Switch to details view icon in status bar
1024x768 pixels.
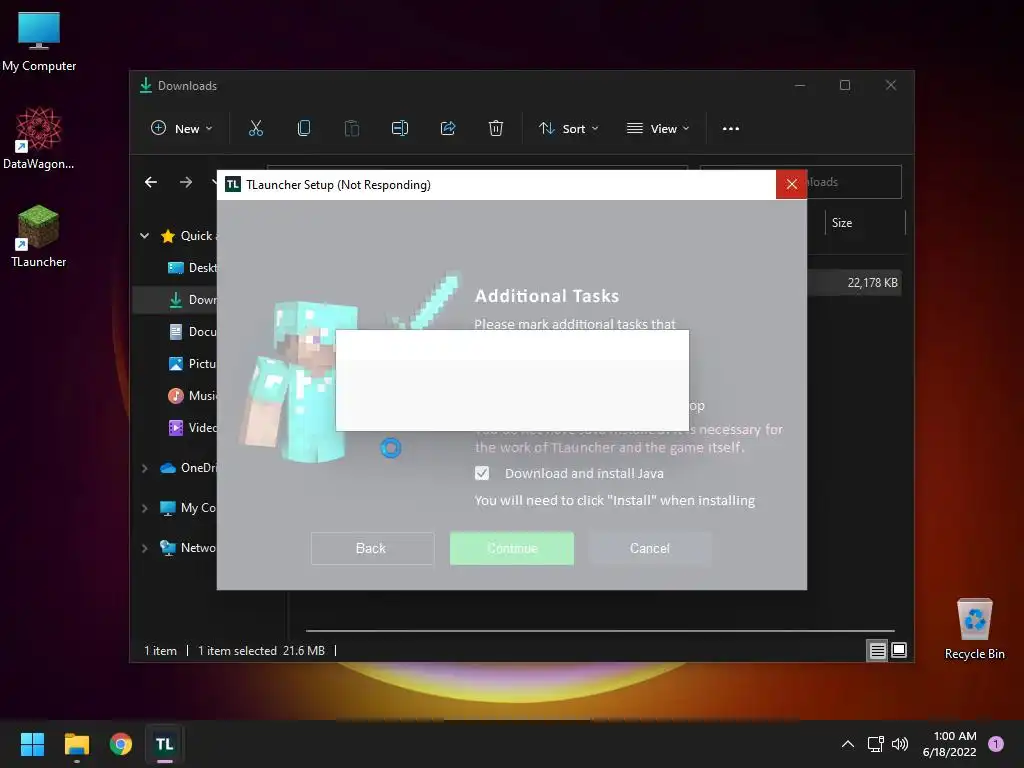877,650
